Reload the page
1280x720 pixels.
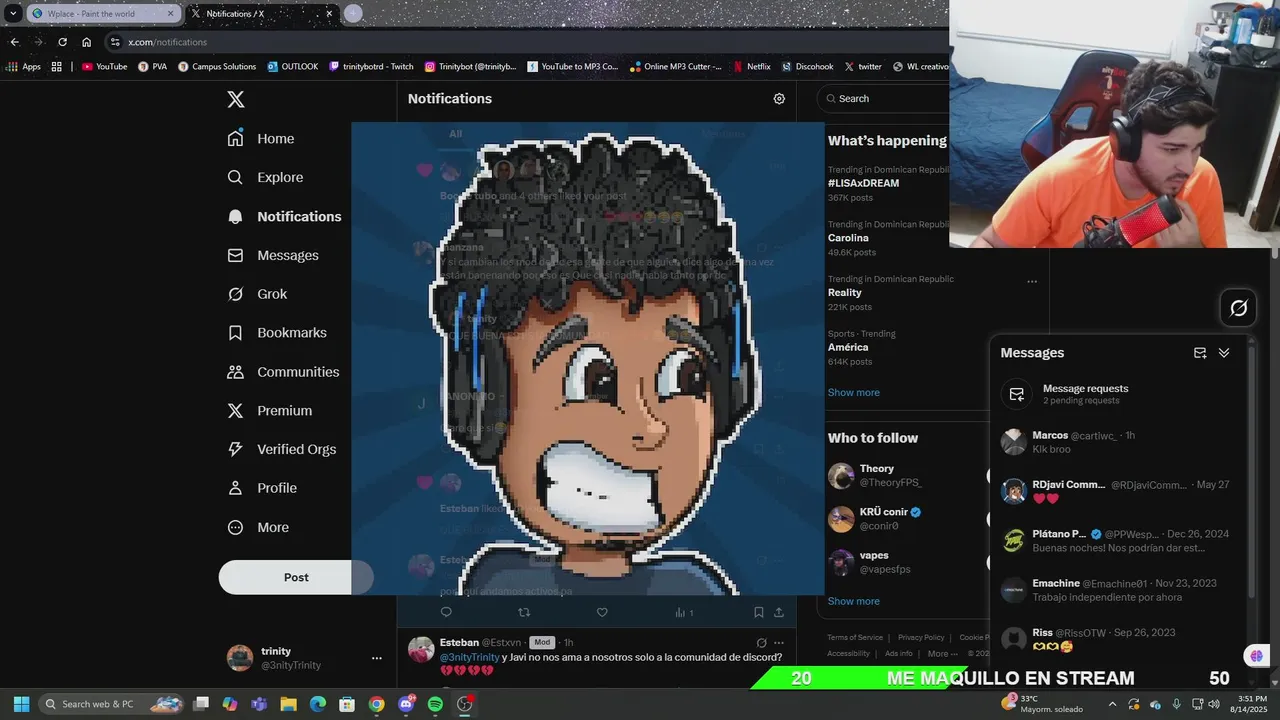(x=62, y=42)
